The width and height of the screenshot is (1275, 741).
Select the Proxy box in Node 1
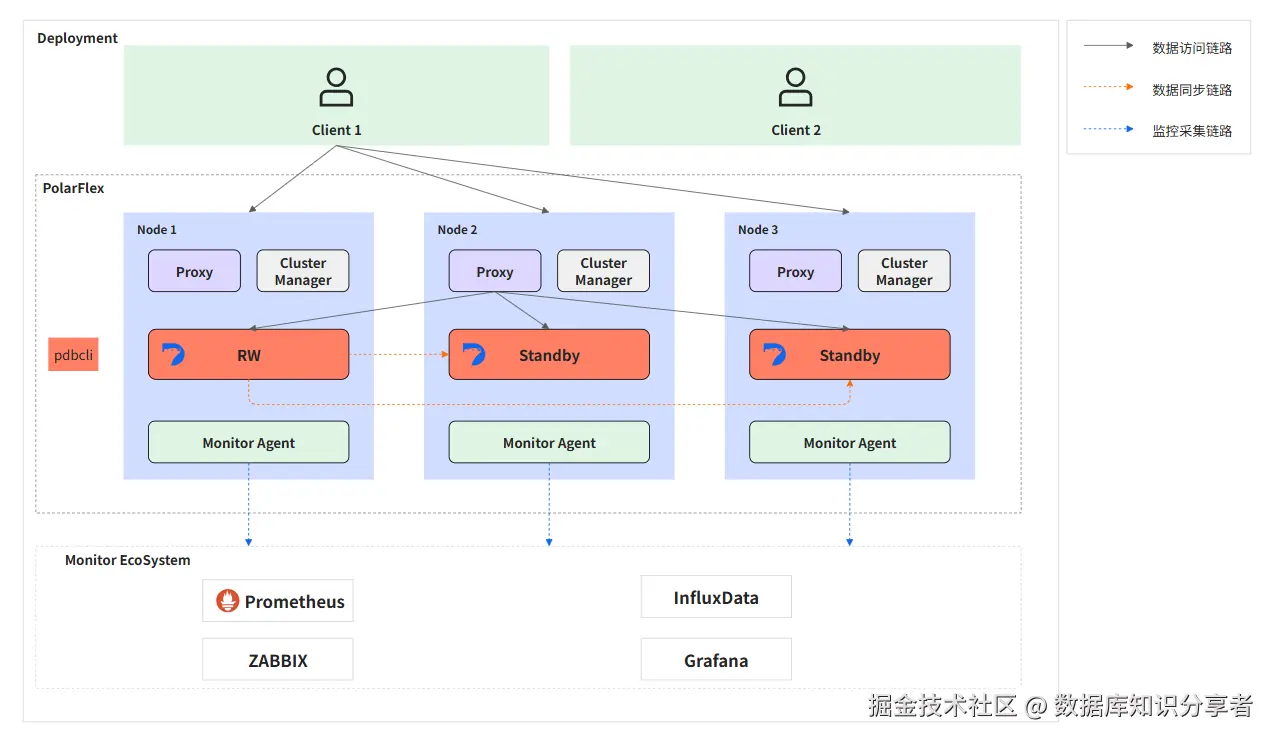tap(194, 270)
